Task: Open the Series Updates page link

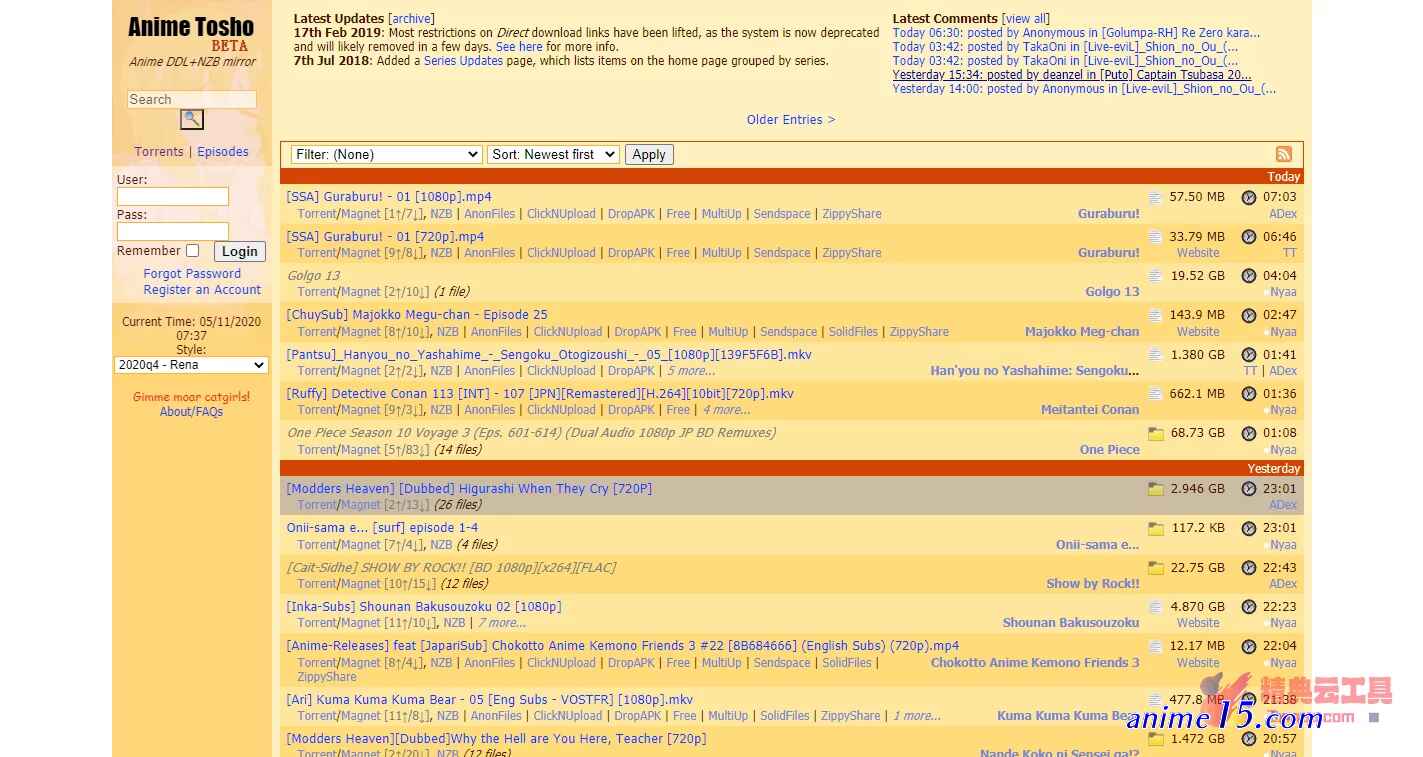Action: [463, 61]
